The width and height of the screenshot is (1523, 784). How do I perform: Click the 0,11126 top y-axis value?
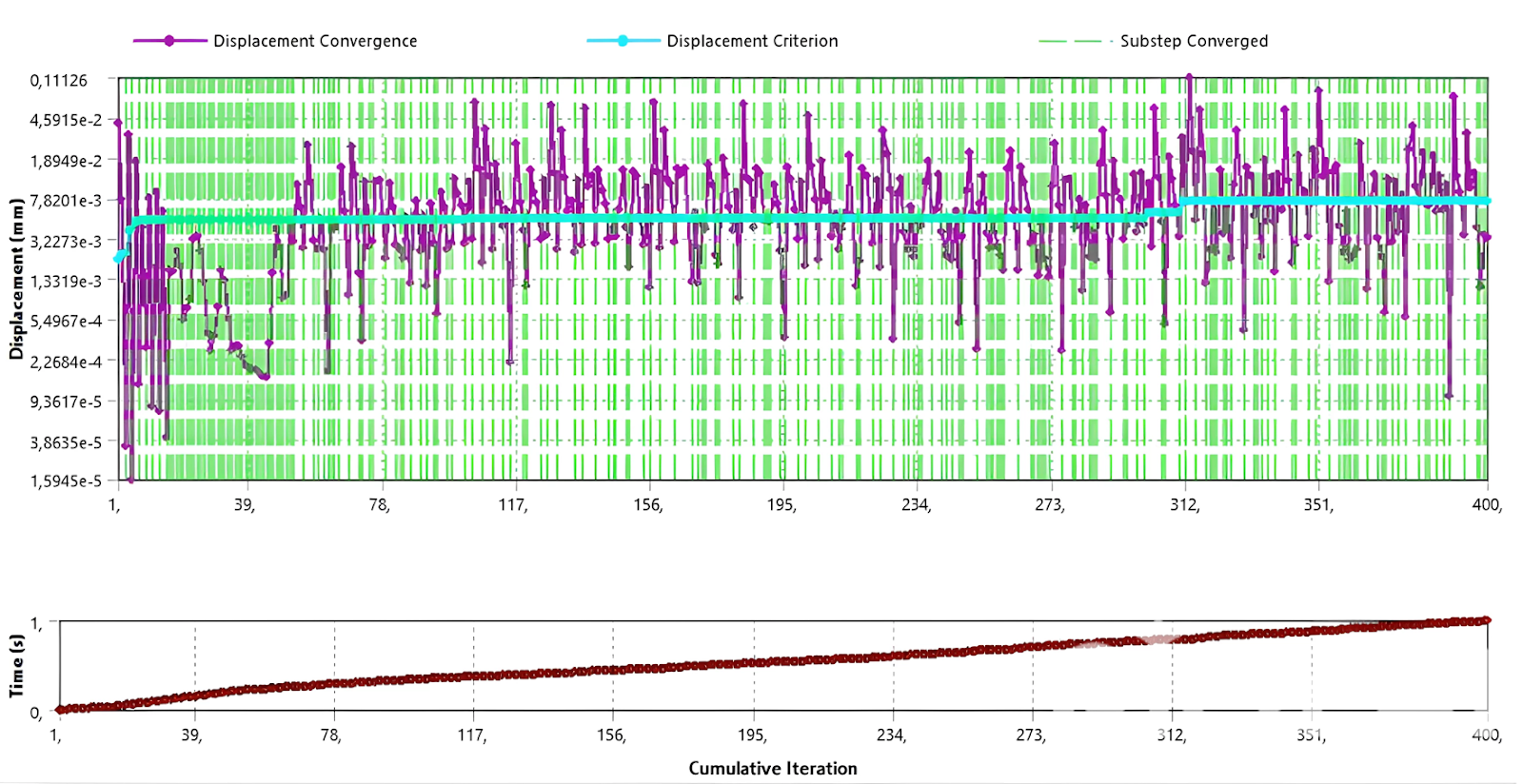pos(59,81)
